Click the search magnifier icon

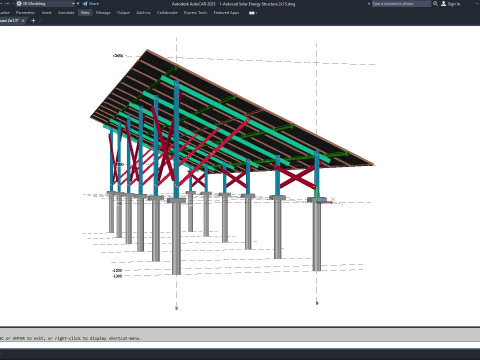pos(435,4)
